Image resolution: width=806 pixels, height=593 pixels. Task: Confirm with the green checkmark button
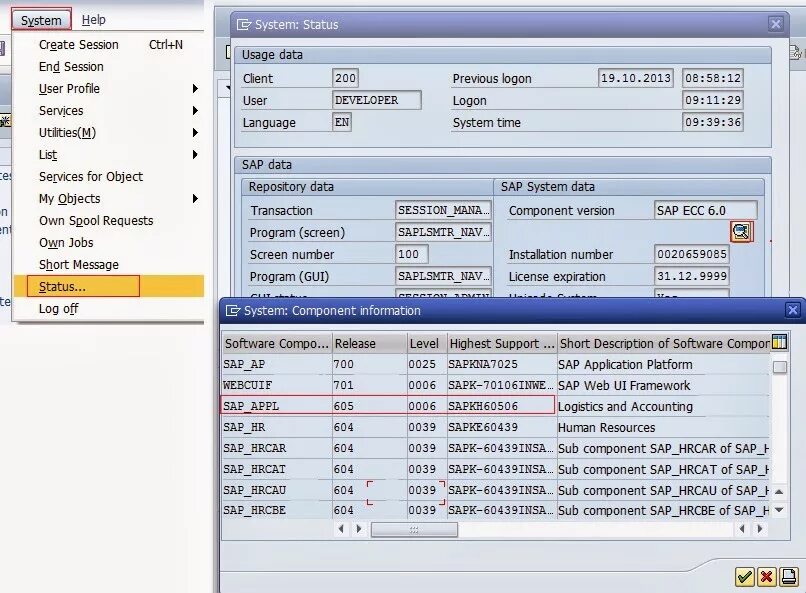pyautogui.click(x=744, y=577)
